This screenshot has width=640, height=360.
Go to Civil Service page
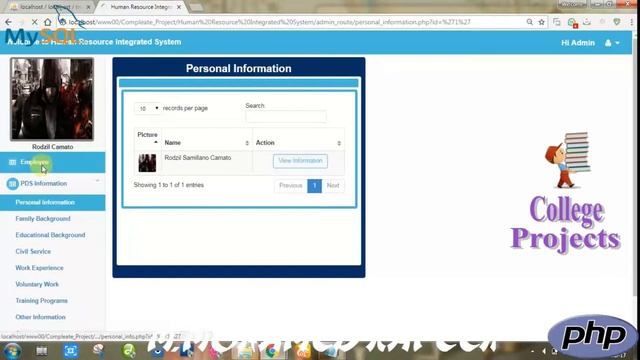click(x=33, y=251)
